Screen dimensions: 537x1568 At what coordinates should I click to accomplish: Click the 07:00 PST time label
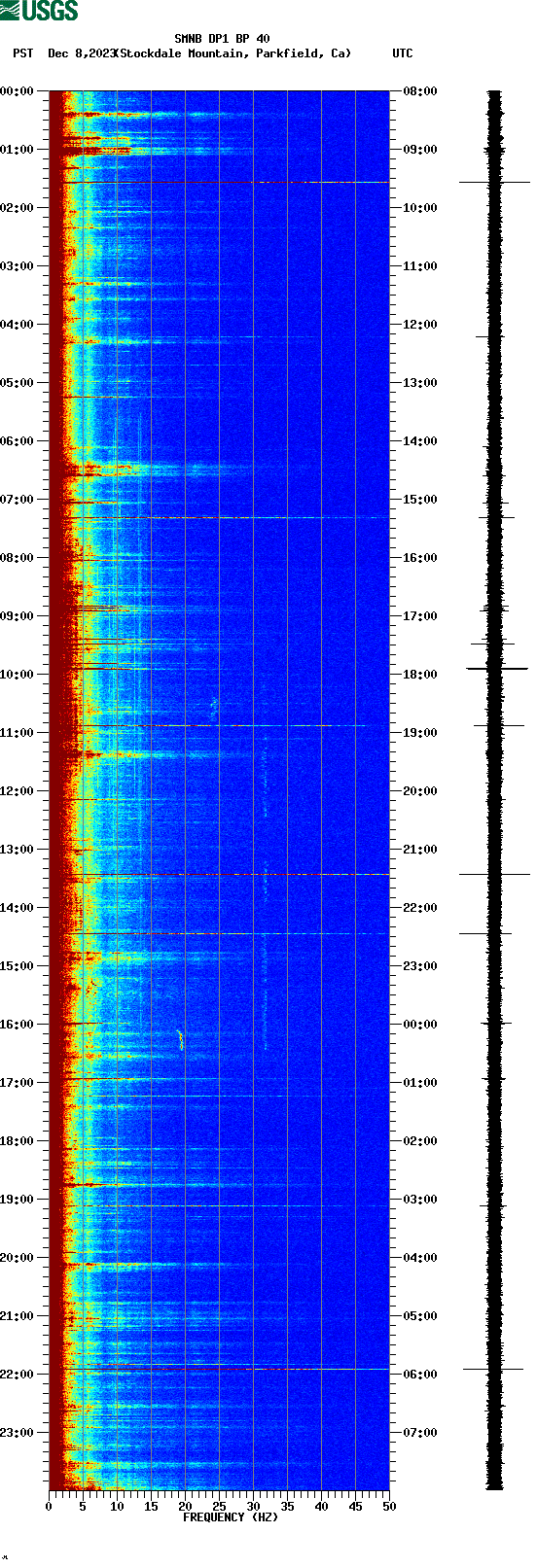click(x=18, y=500)
